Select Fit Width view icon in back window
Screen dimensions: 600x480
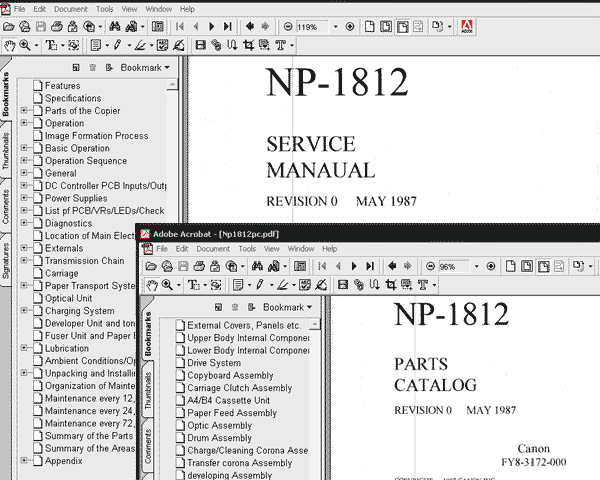tap(402, 27)
